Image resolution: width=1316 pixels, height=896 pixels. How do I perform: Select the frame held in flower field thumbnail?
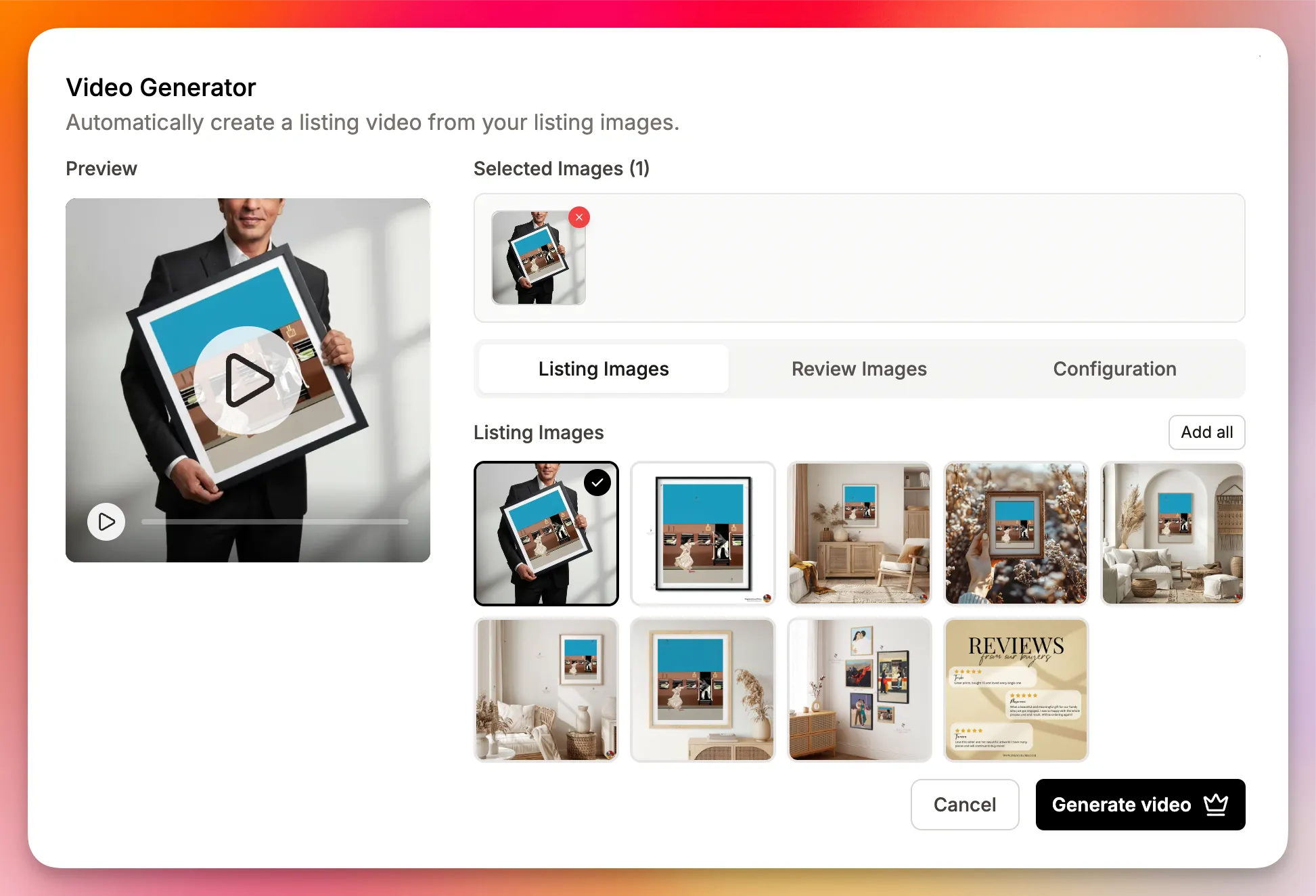point(1016,534)
